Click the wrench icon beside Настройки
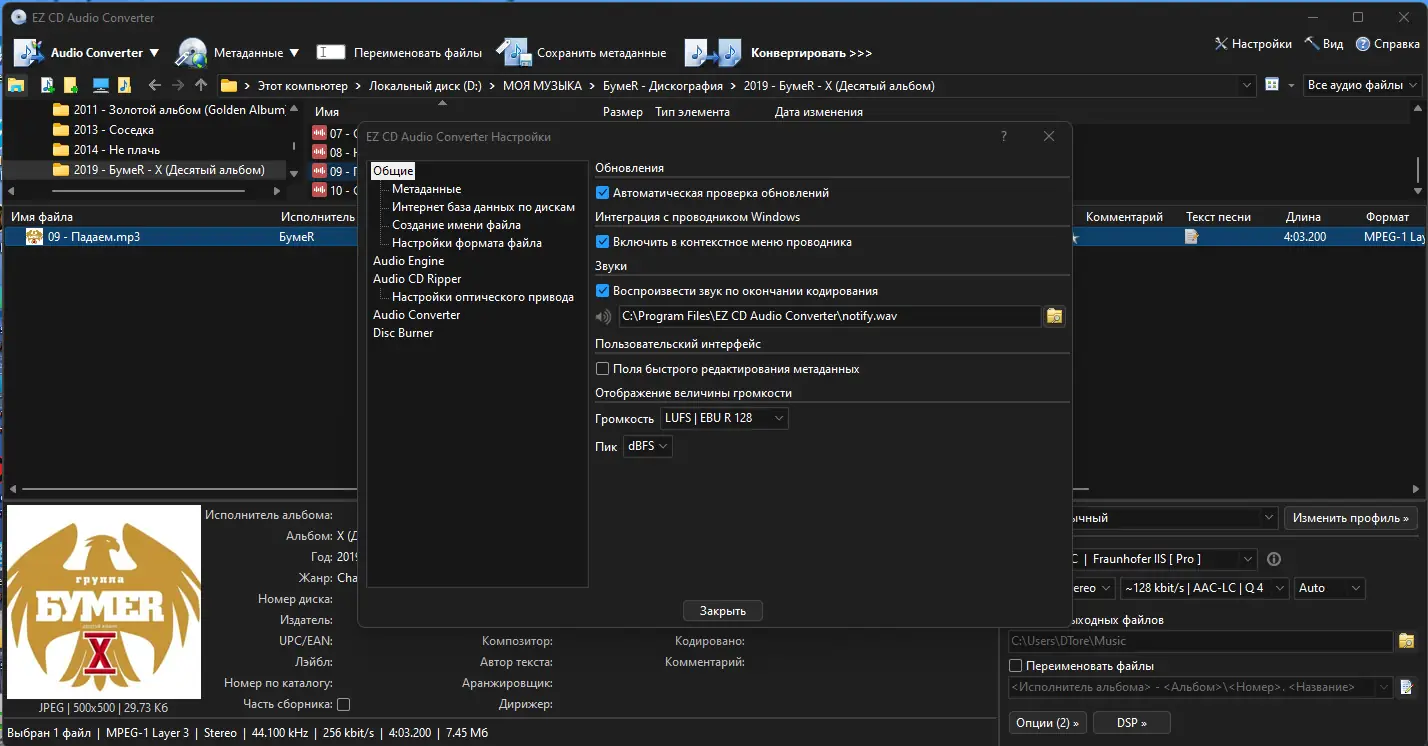Image resolution: width=1428 pixels, height=746 pixels. pyautogui.click(x=1221, y=44)
